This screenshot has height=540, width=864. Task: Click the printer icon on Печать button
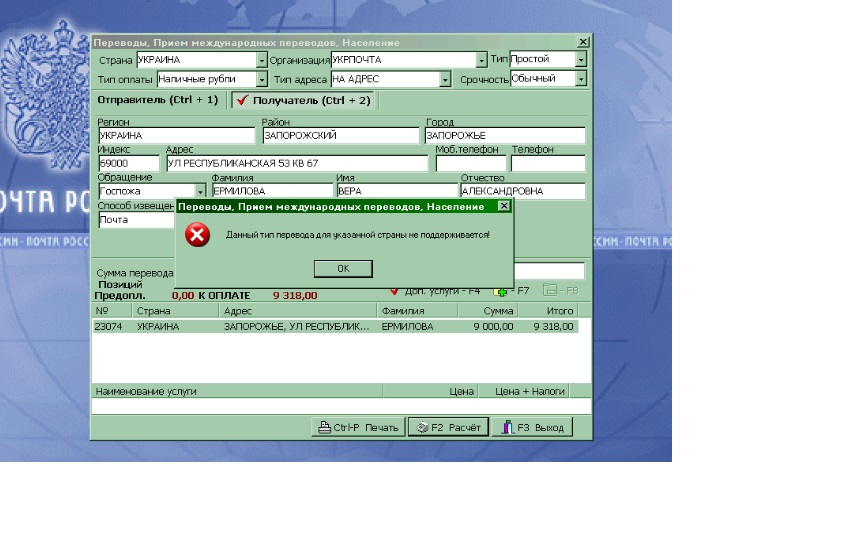pos(325,427)
